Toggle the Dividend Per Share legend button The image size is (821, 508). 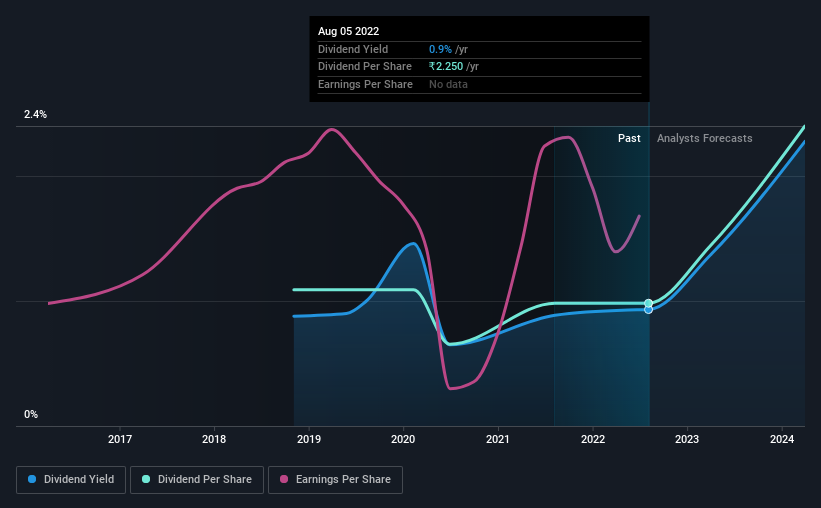197,479
